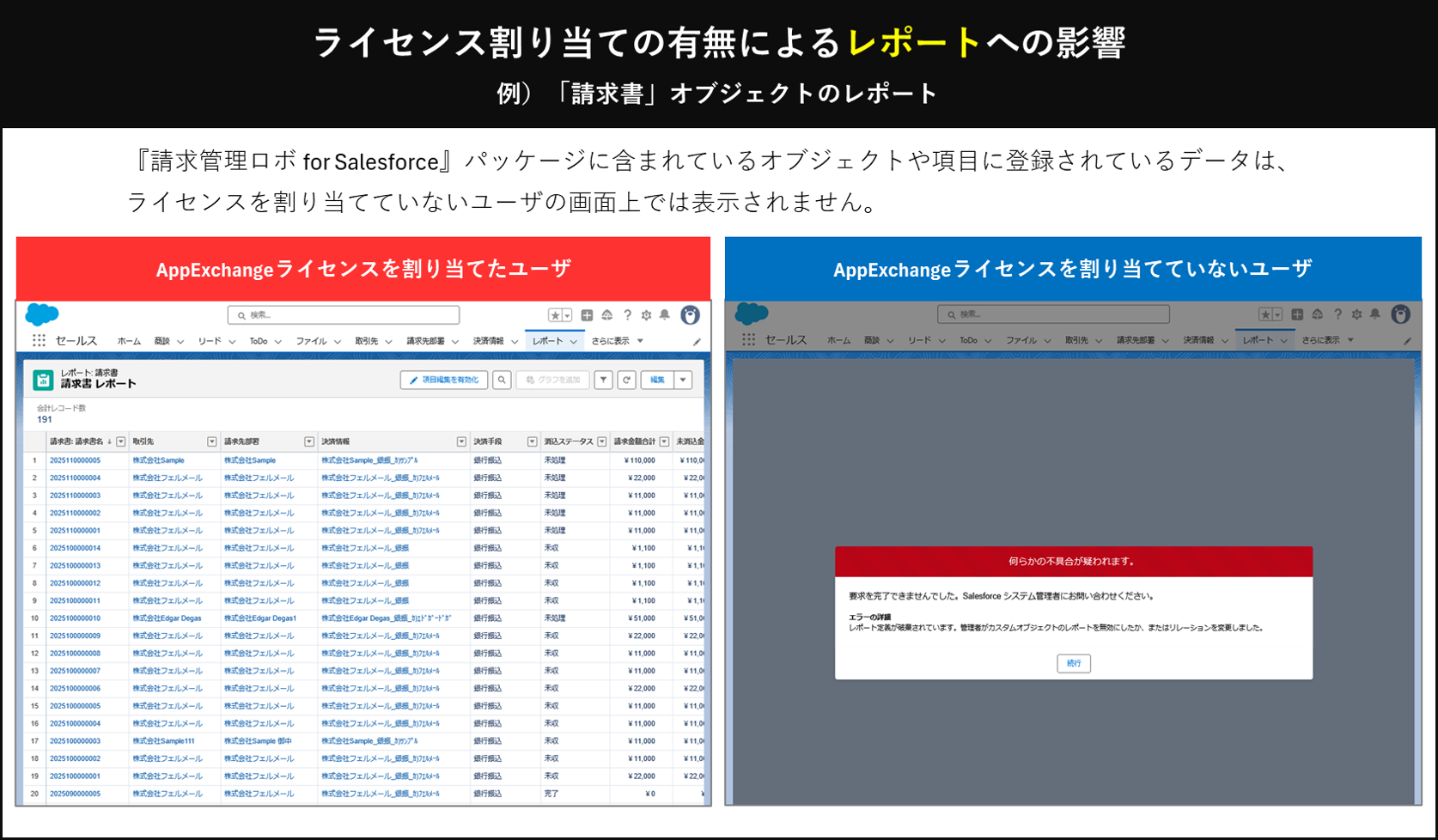Click the 検索 search field in the error-screen screenshot
This screenshot has width=1438, height=840.
click(1053, 314)
